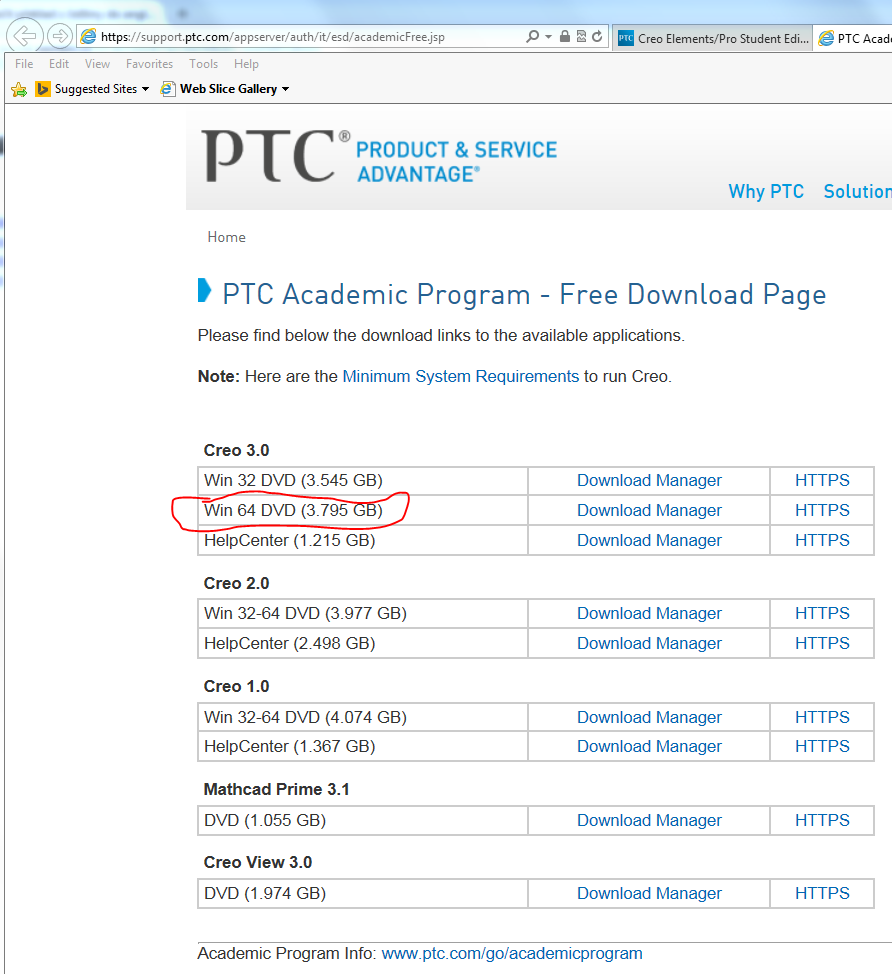Click the browser Forward arrow button
This screenshot has height=974, width=892.
tap(60, 36)
